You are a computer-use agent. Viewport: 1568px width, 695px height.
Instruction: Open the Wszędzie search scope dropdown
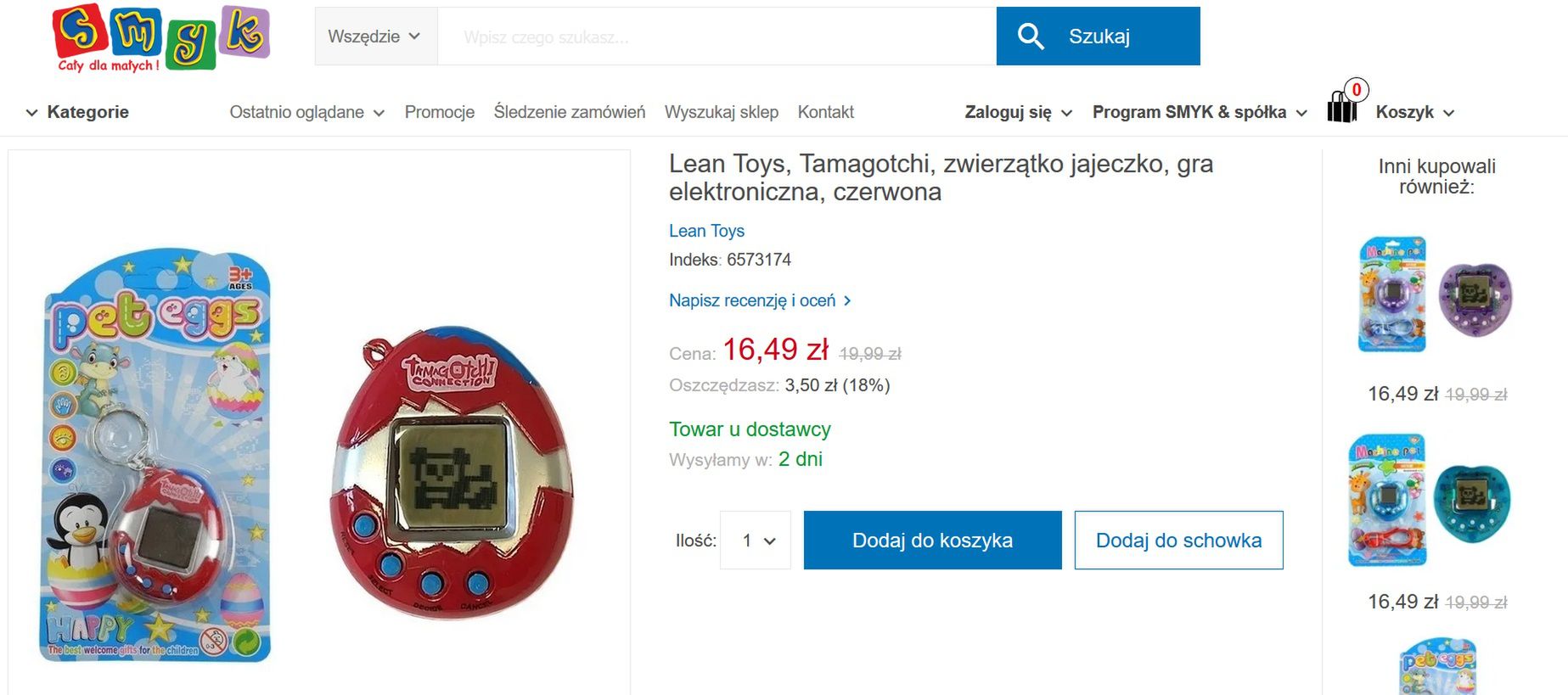[375, 36]
